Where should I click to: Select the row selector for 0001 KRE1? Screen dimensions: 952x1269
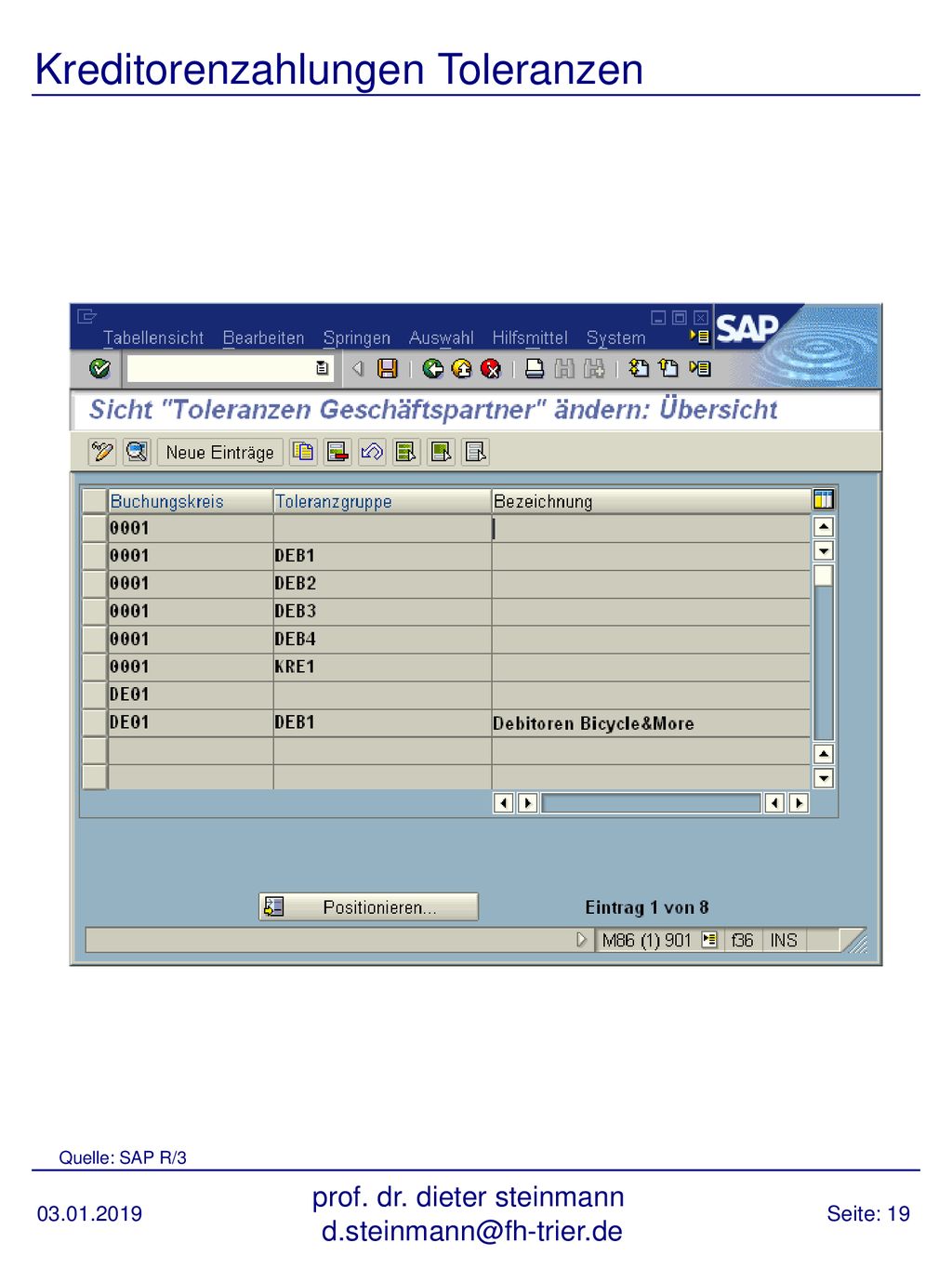point(95,668)
